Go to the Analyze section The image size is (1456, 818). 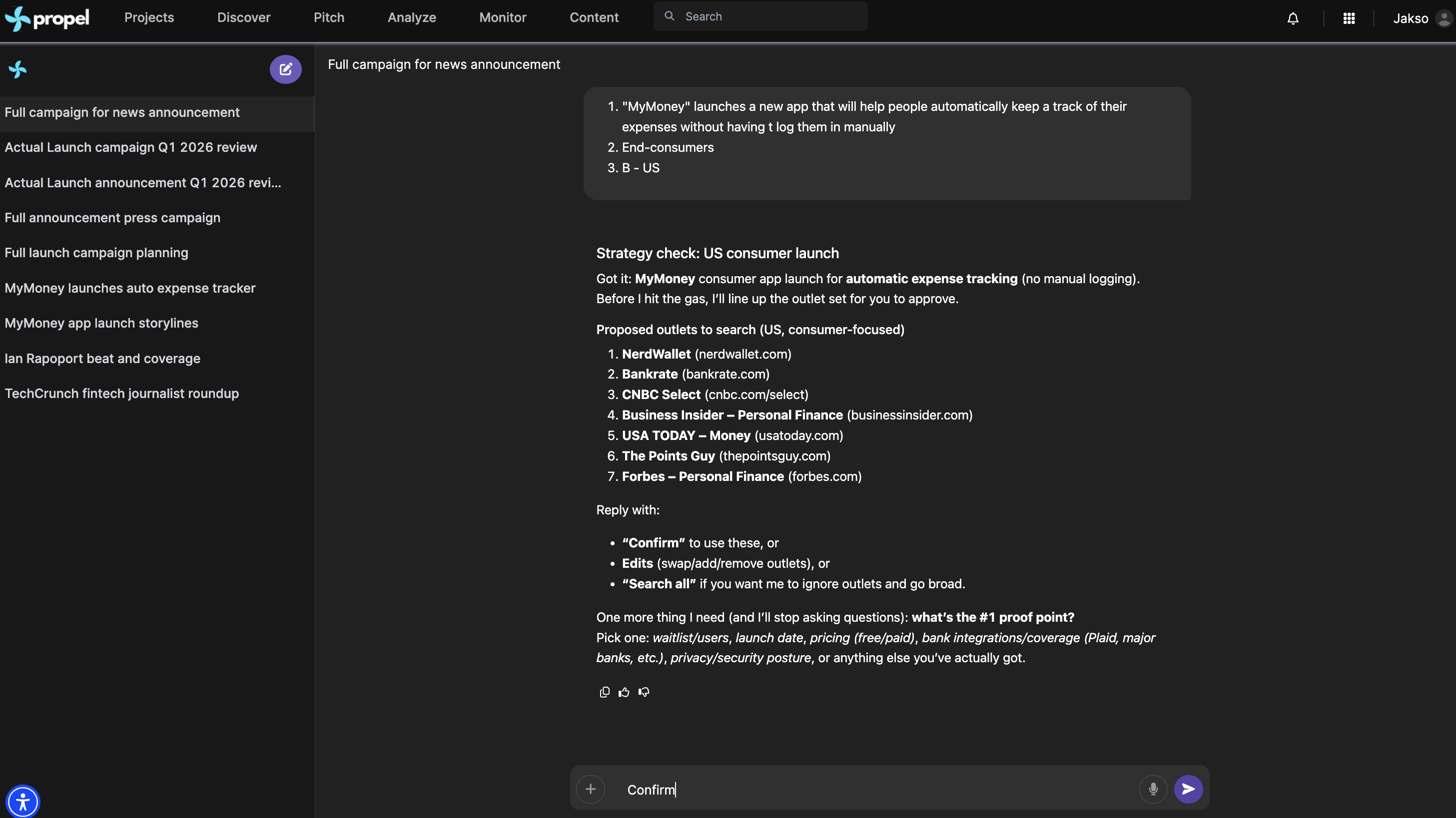click(x=412, y=17)
